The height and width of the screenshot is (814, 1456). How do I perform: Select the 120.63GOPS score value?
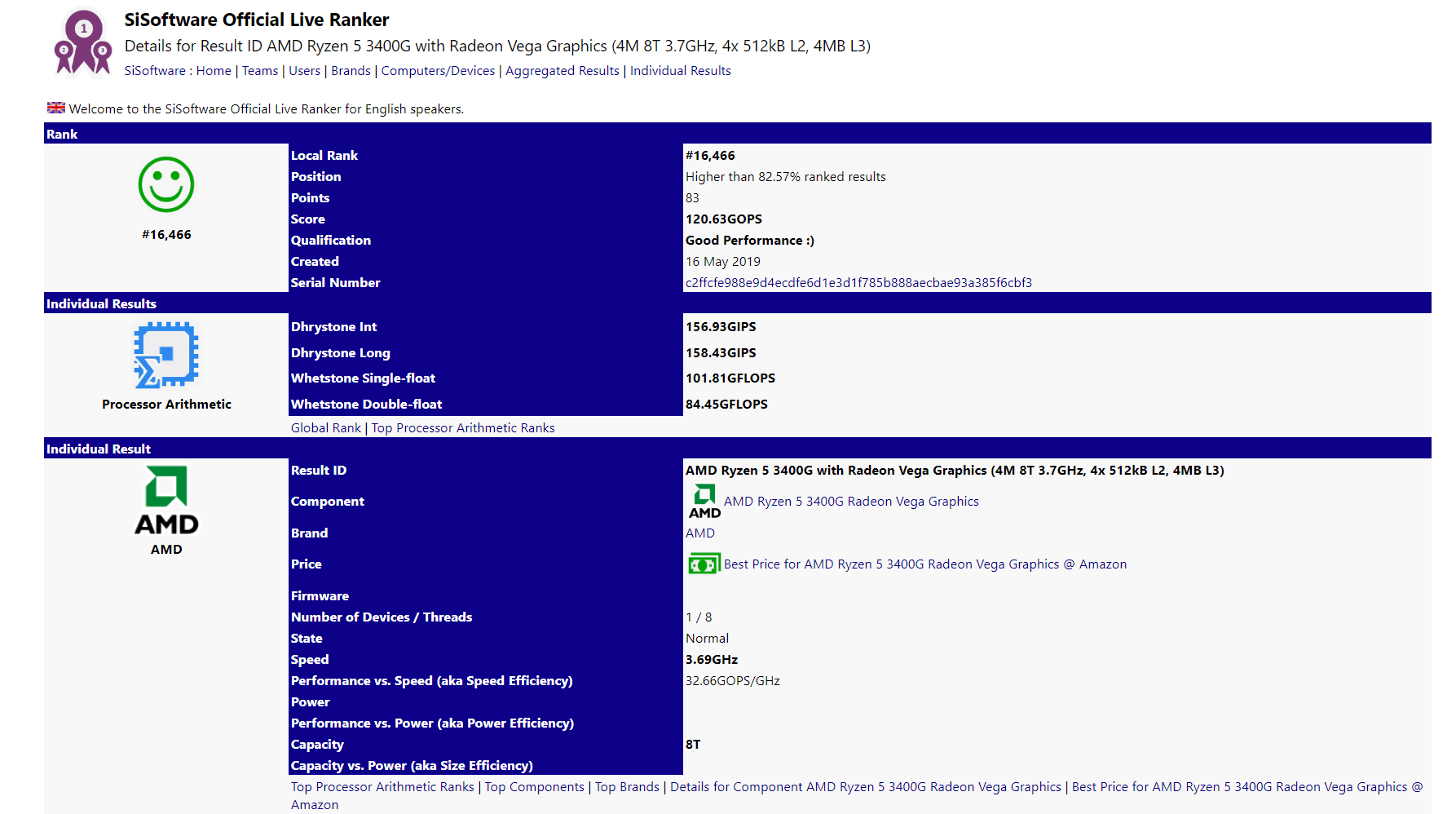coord(724,219)
